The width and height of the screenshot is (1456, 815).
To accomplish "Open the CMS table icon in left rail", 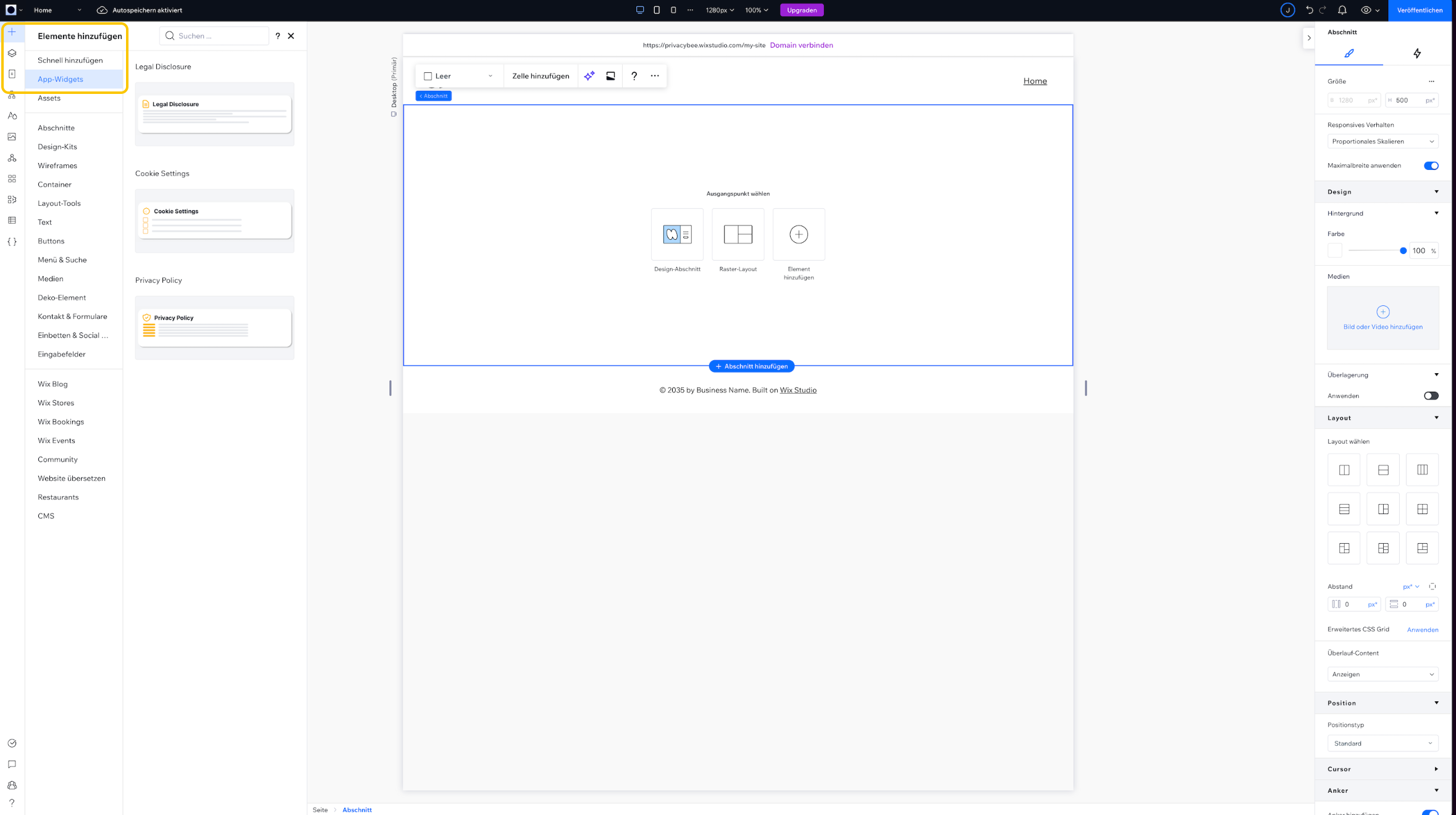I will point(12,221).
